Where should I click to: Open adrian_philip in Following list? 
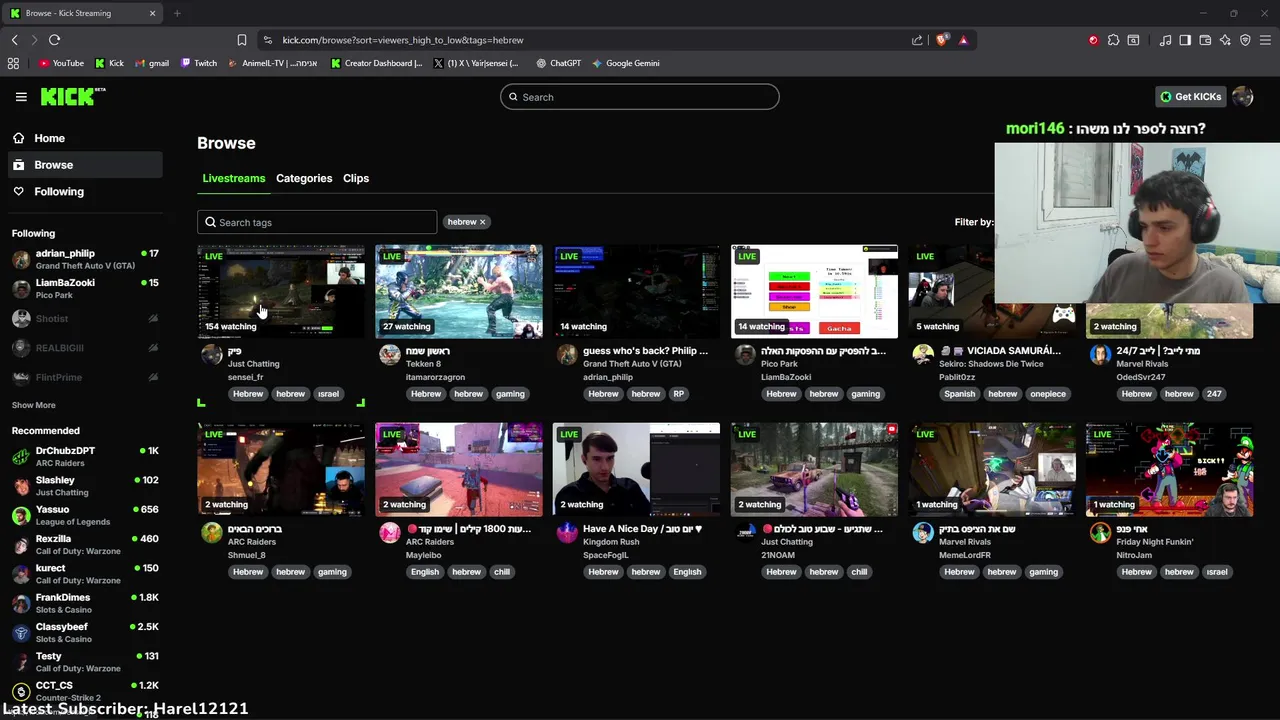[85, 259]
